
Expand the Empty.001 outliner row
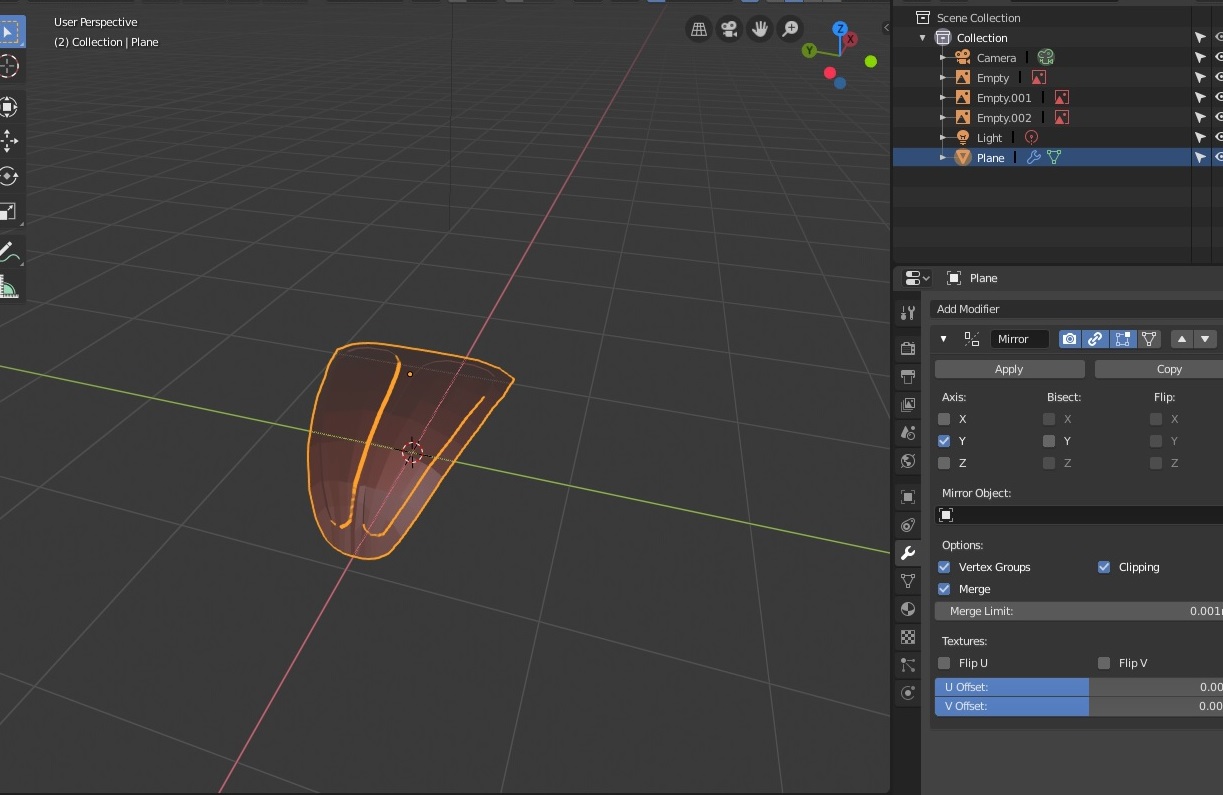pyautogui.click(x=943, y=98)
